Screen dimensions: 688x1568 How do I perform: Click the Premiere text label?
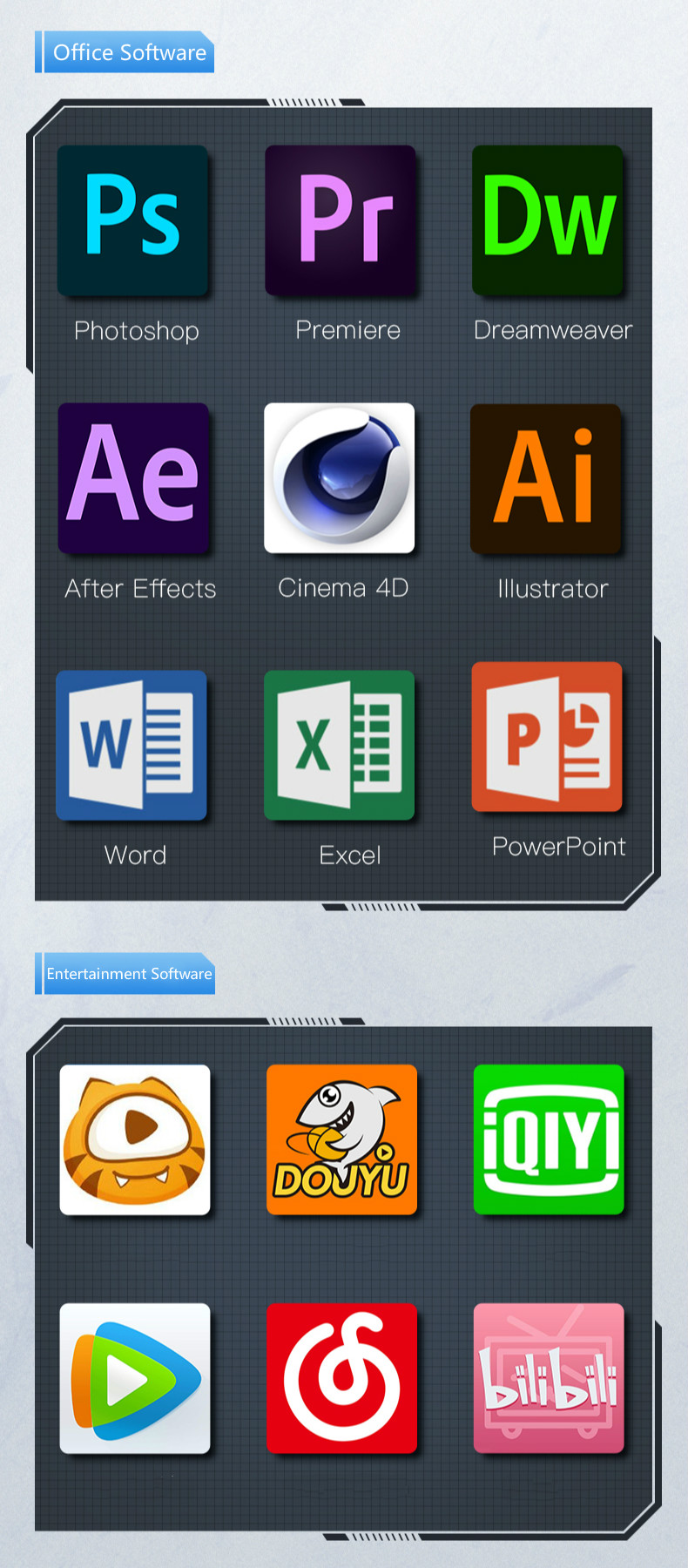[x=347, y=330]
